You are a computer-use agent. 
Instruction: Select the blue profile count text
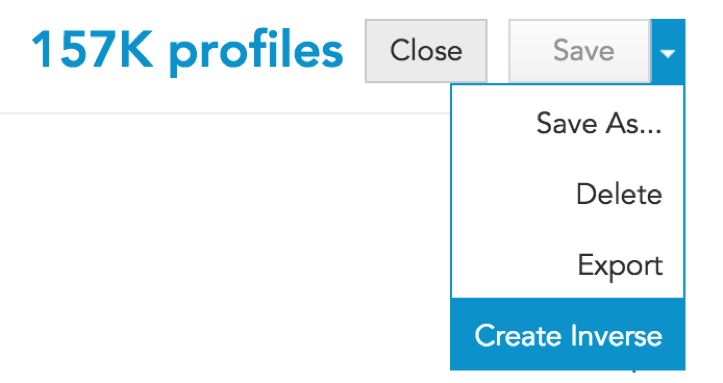click(187, 51)
